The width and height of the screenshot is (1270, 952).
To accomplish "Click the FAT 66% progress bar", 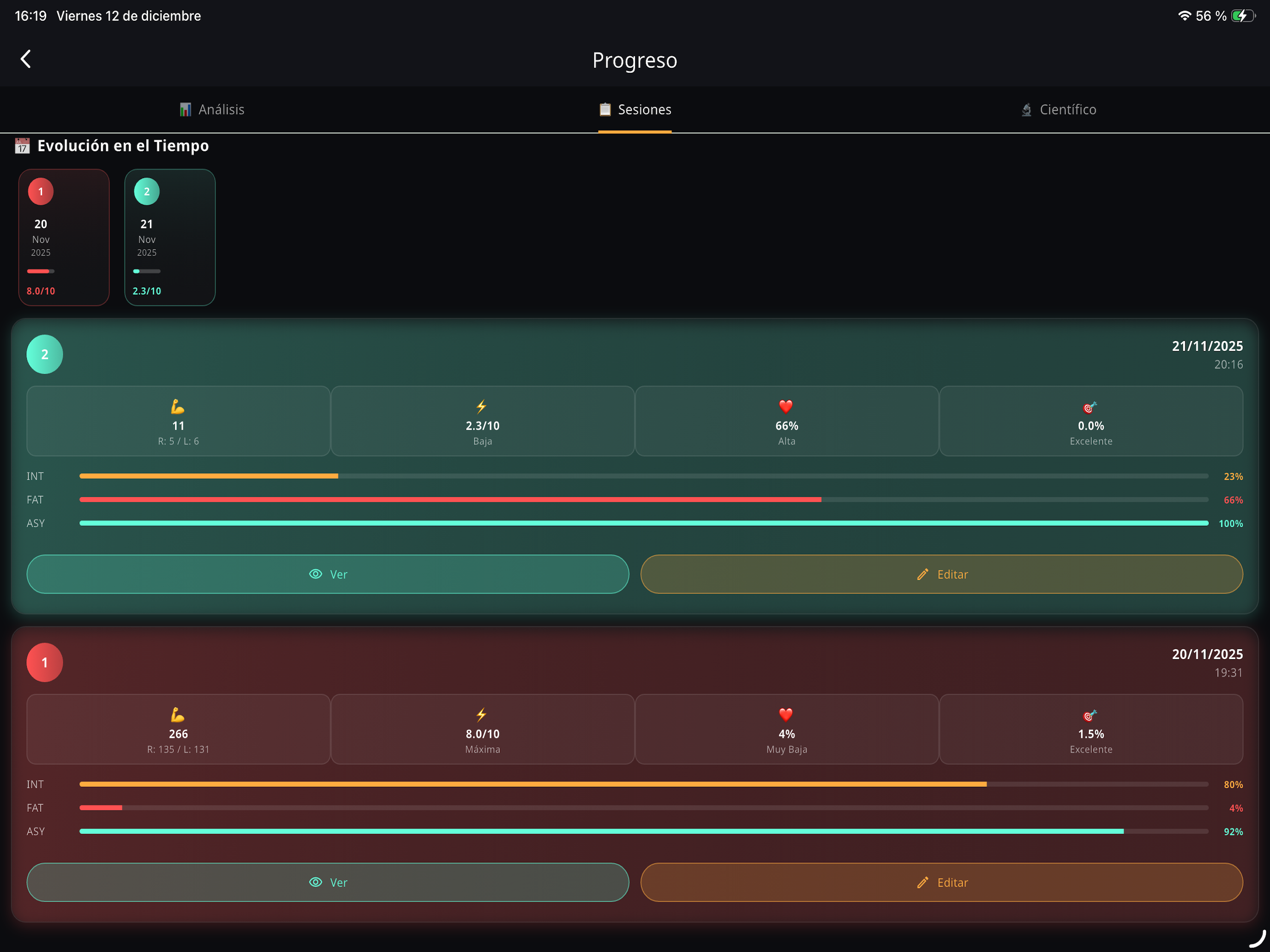I will tap(644, 500).
